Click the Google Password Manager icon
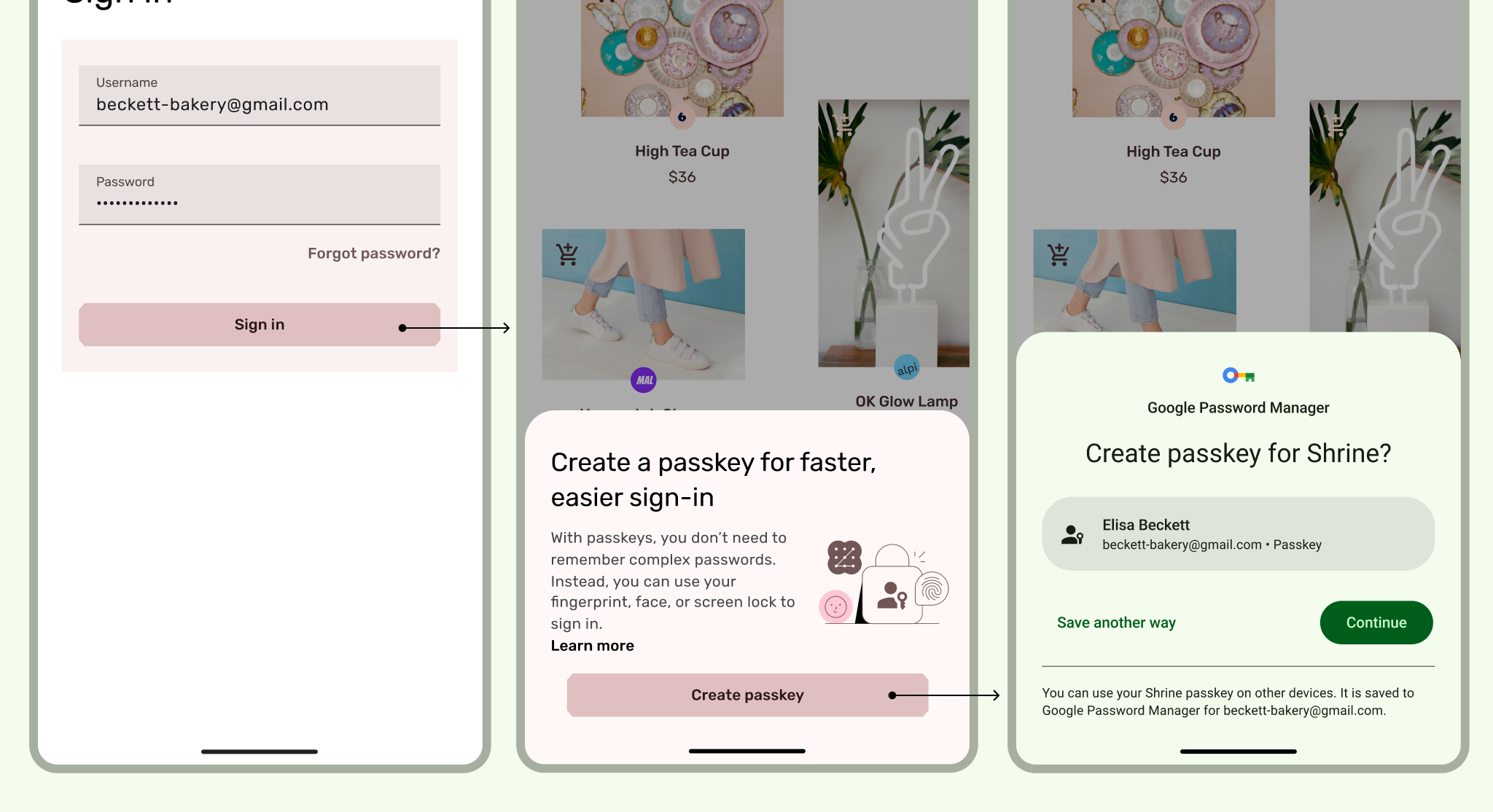 click(1238, 376)
